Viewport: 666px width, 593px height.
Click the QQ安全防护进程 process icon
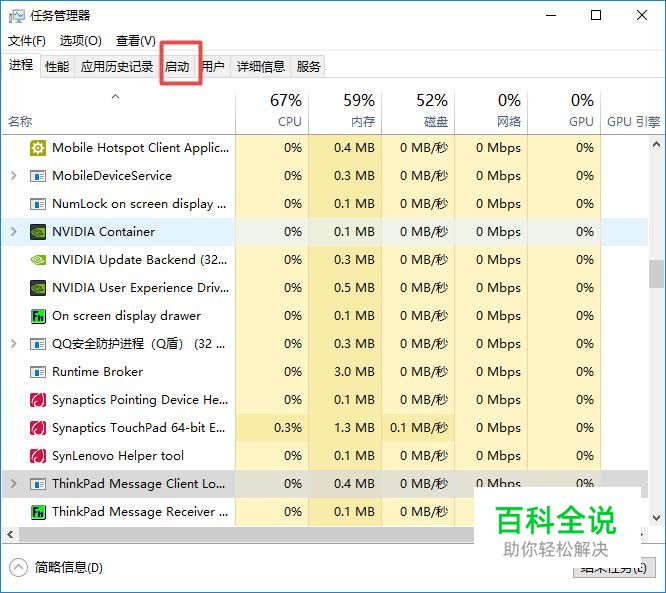coord(38,344)
